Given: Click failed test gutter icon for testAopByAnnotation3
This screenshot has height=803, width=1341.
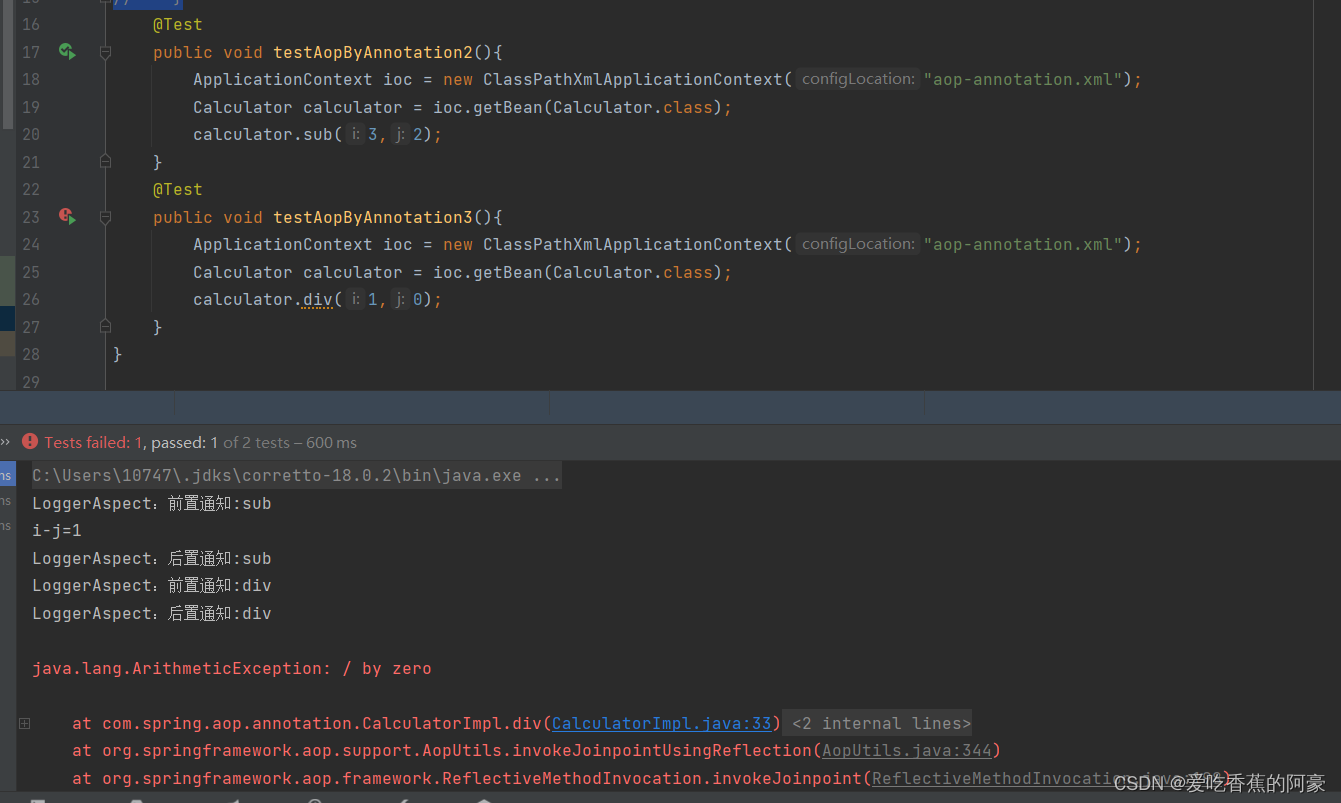Looking at the screenshot, I should tap(67, 216).
